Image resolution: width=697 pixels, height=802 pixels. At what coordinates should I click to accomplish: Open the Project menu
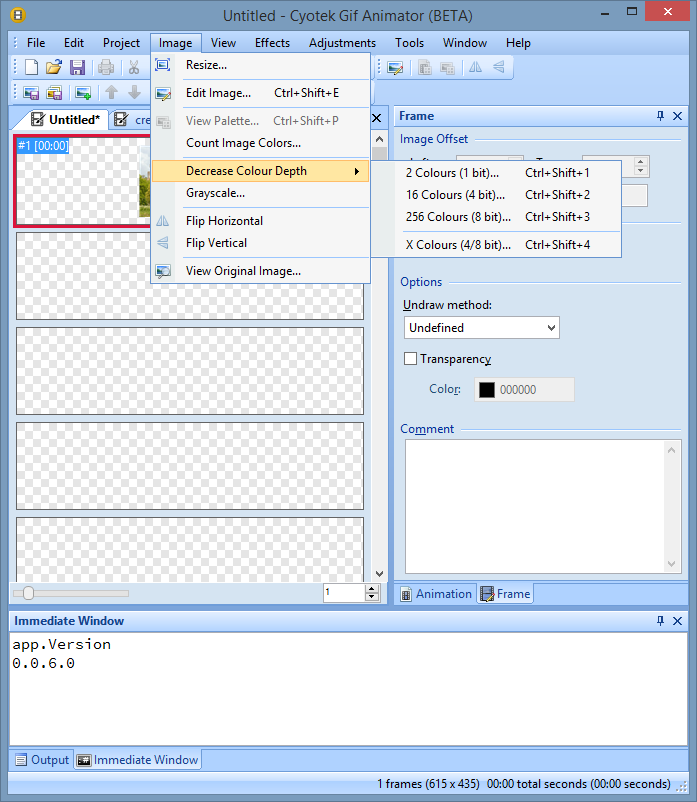click(121, 43)
